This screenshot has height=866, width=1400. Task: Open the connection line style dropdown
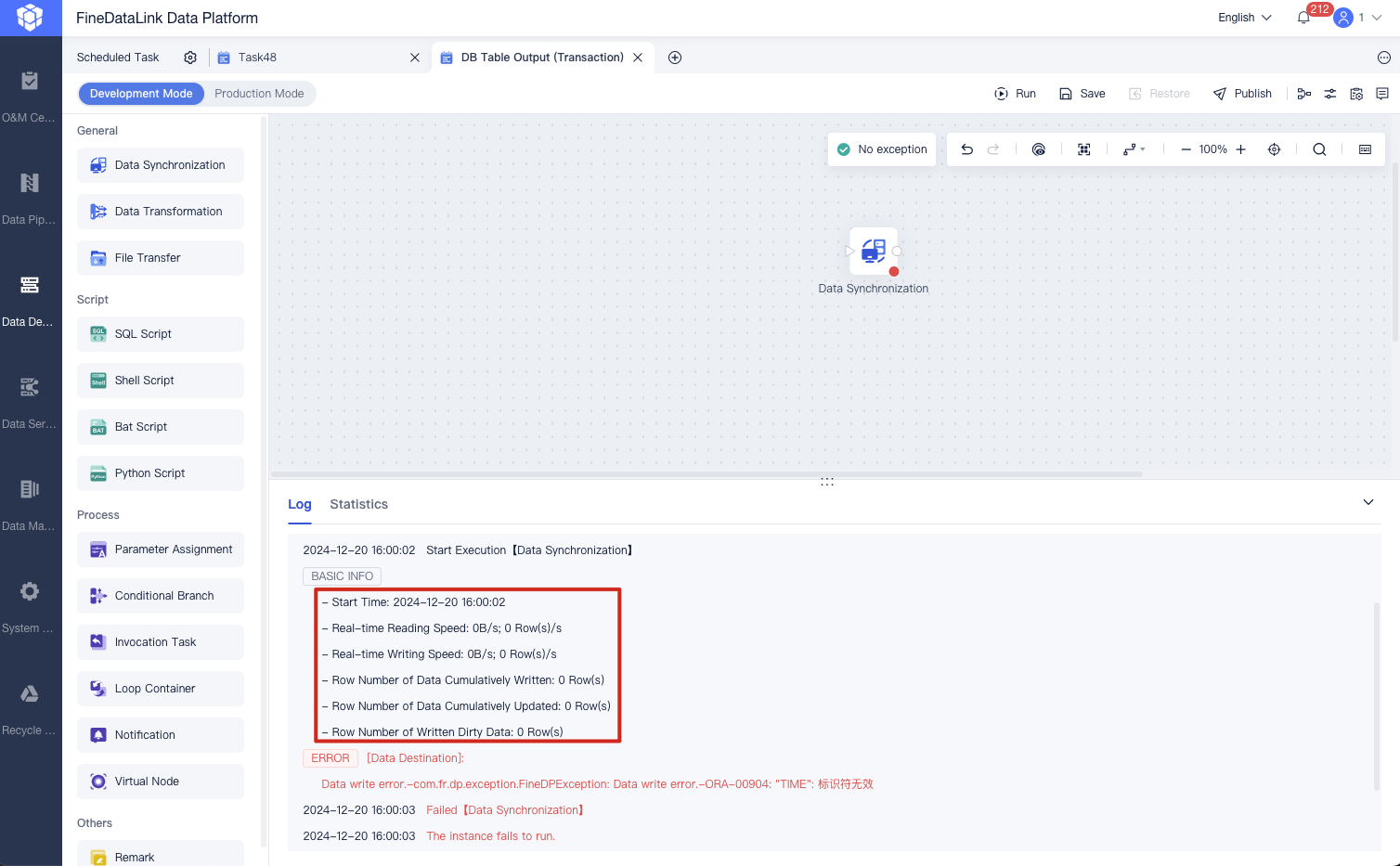coord(1134,149)
